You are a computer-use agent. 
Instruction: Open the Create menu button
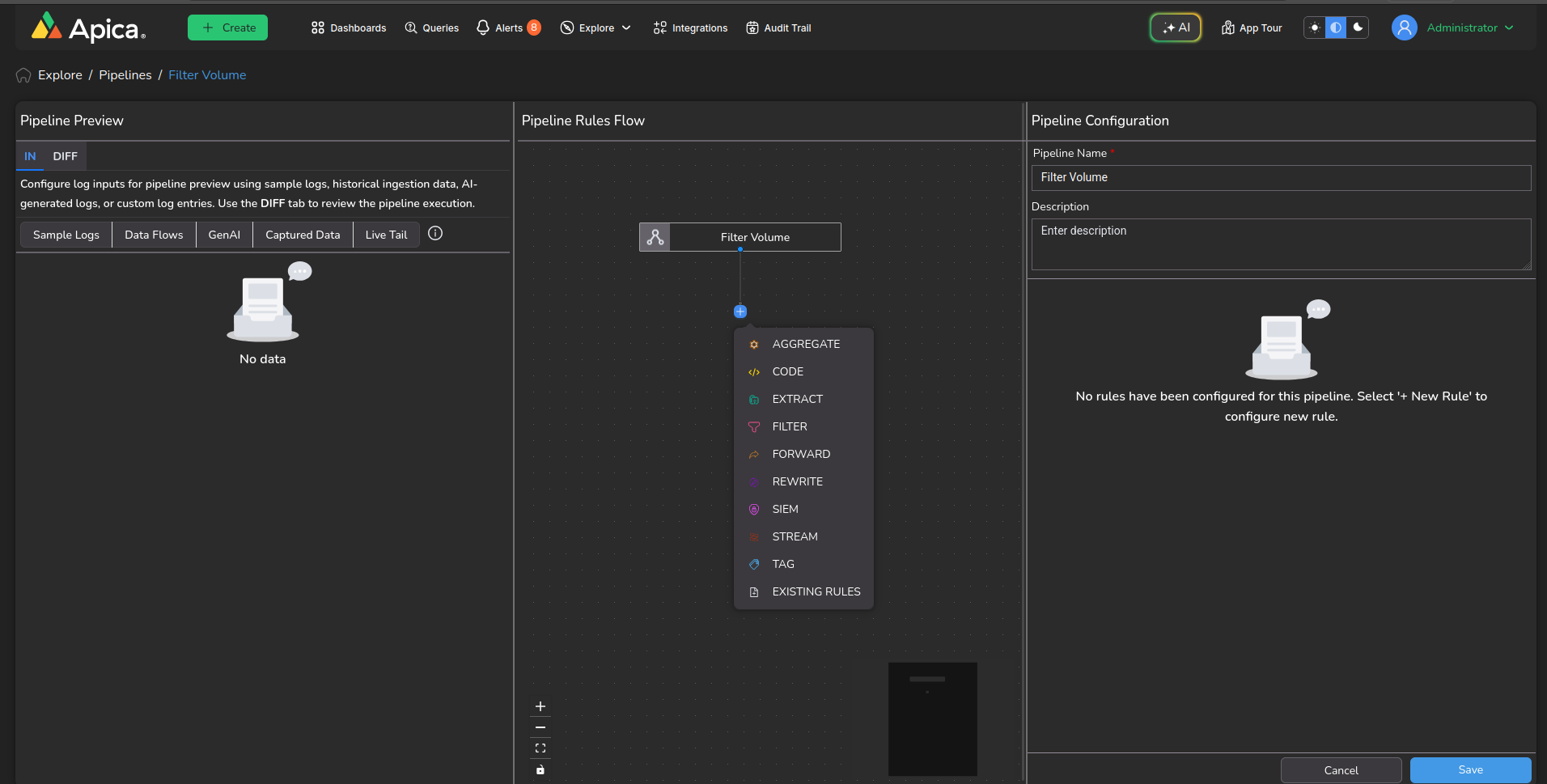pyautogui.click(x=227, y=28)
